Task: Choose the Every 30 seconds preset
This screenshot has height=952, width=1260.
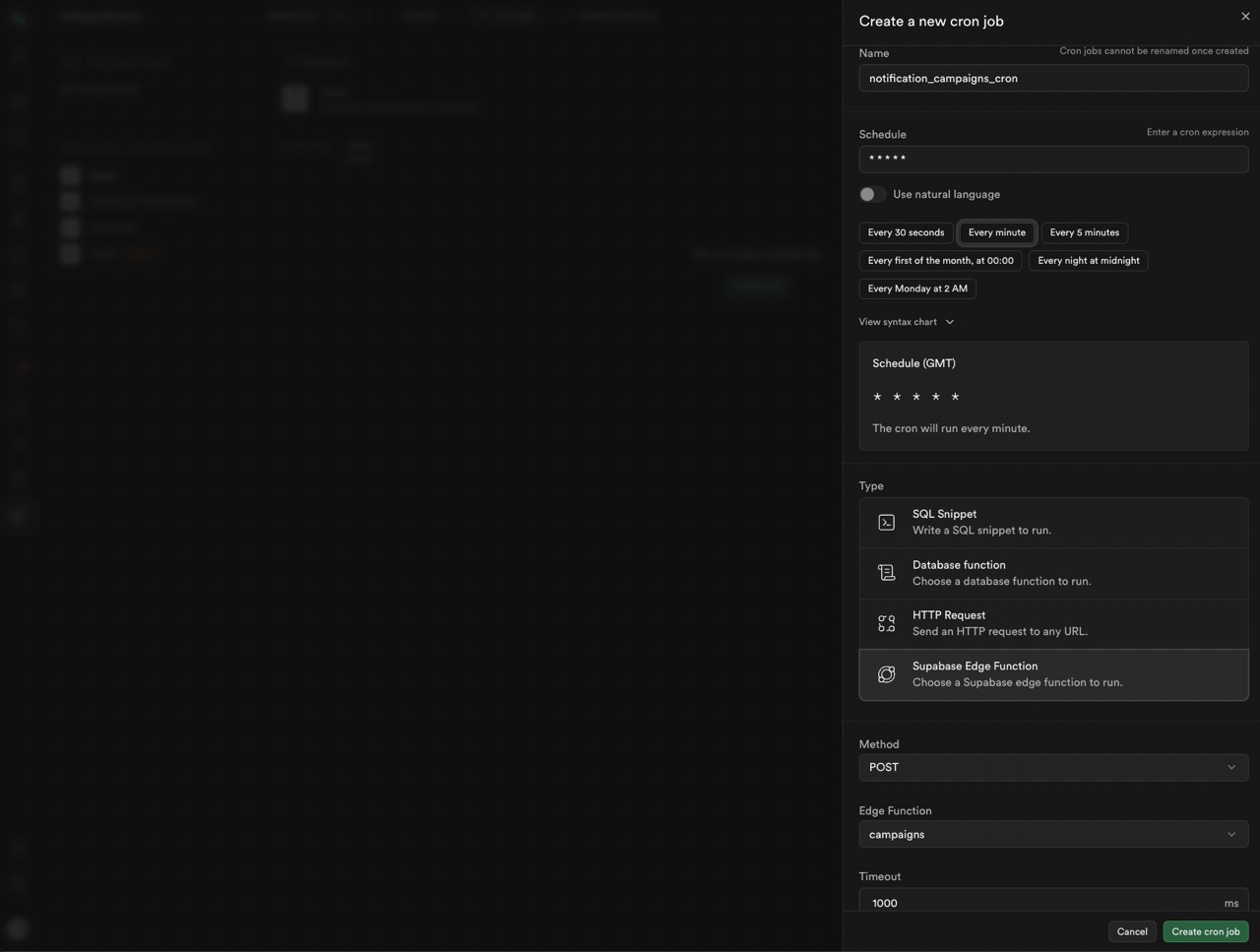Action: point(906,232)
